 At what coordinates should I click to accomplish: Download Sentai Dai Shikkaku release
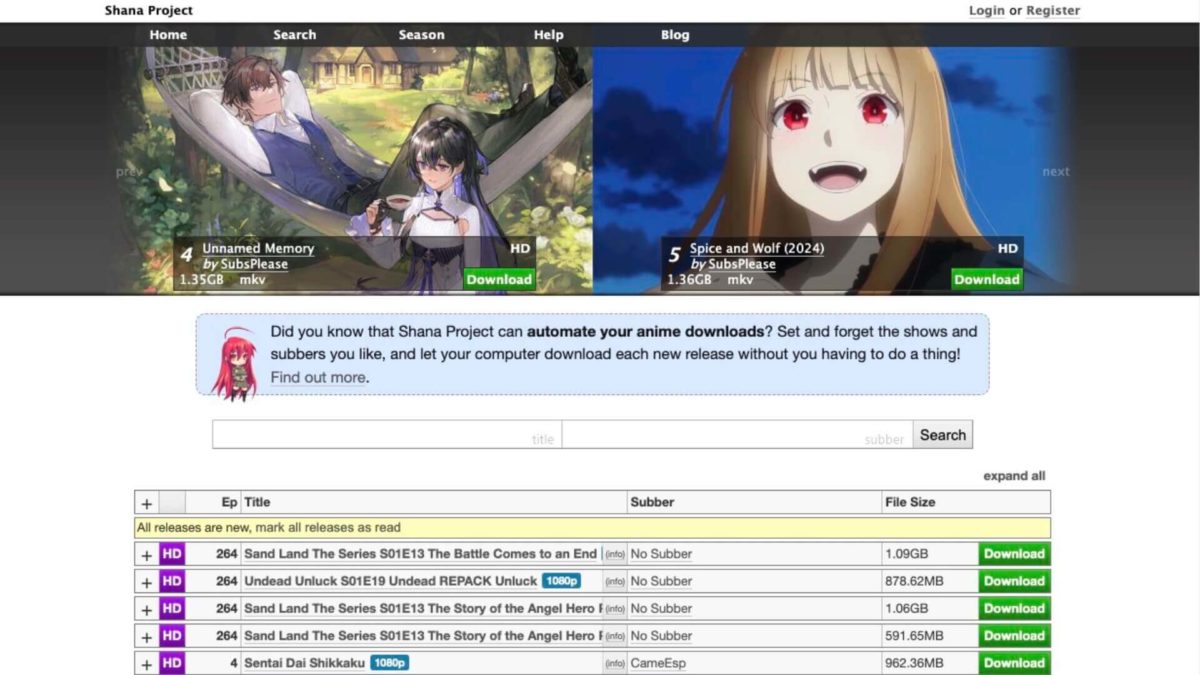point(1014,662)
